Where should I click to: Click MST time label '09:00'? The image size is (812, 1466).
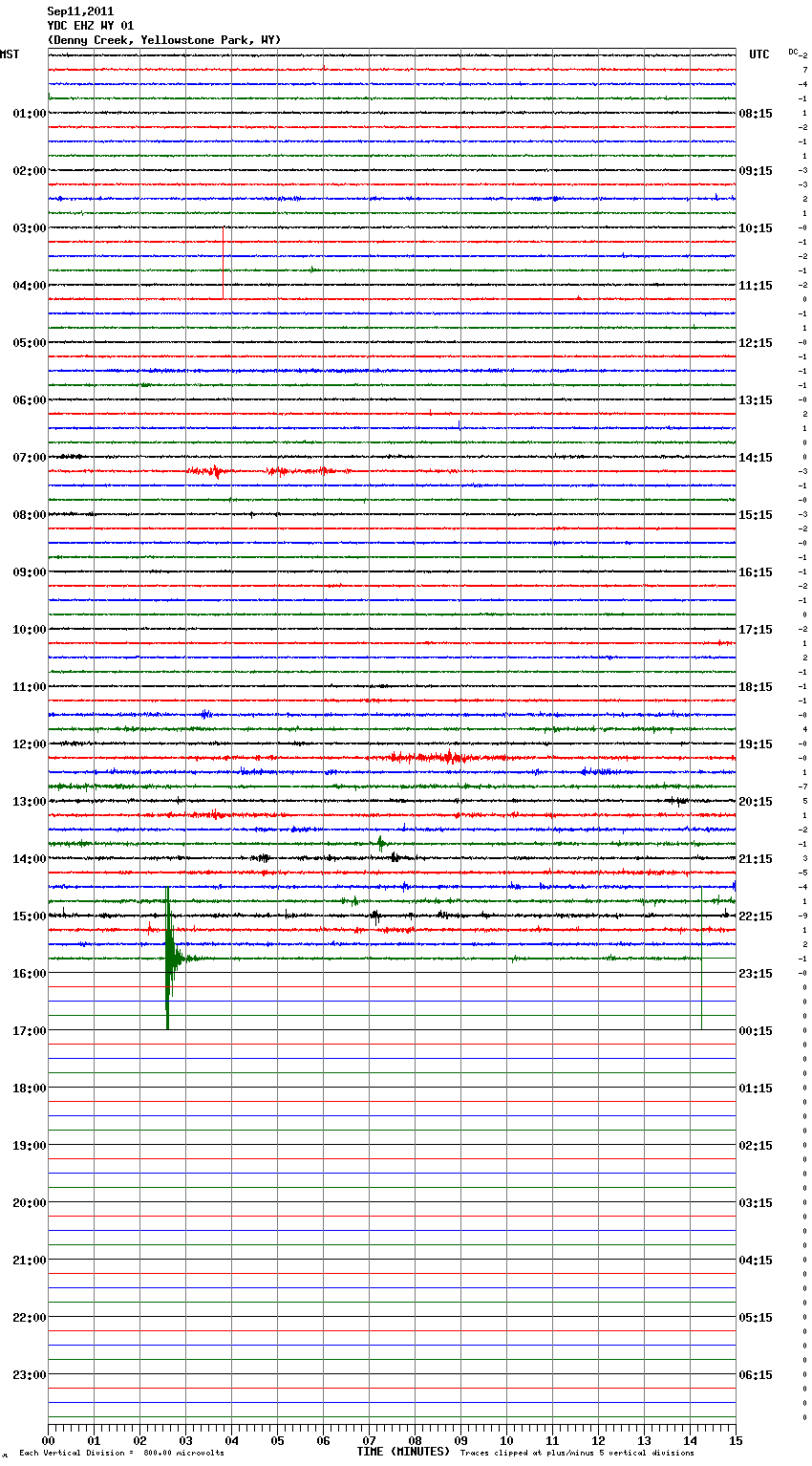point(29,572)
